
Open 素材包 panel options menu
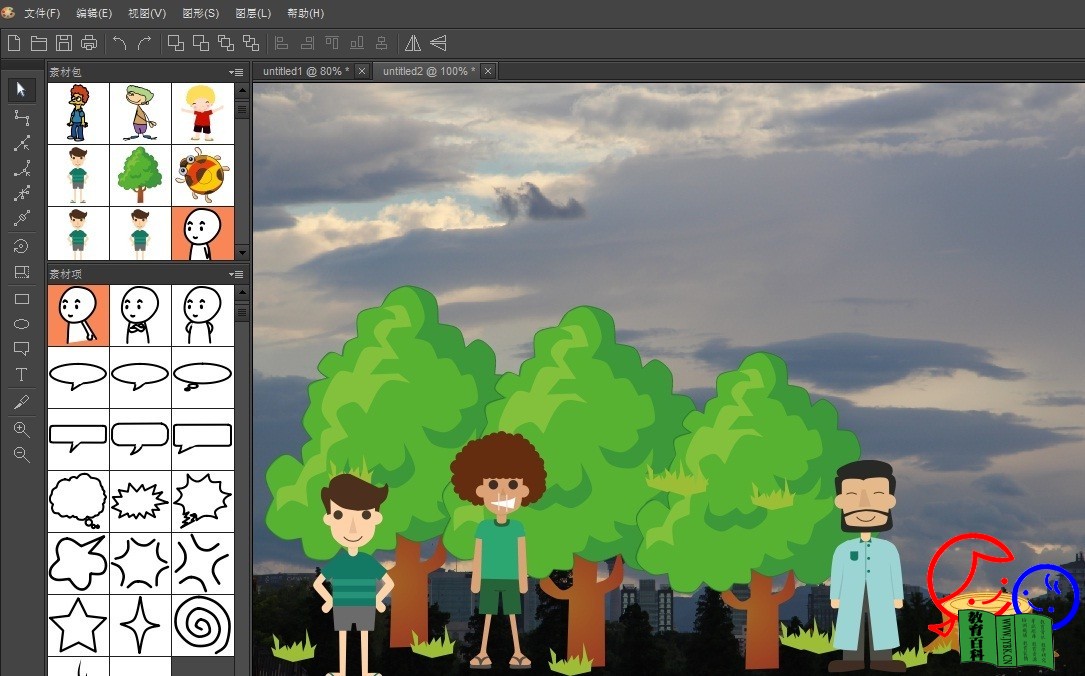(x=236, y=72)
